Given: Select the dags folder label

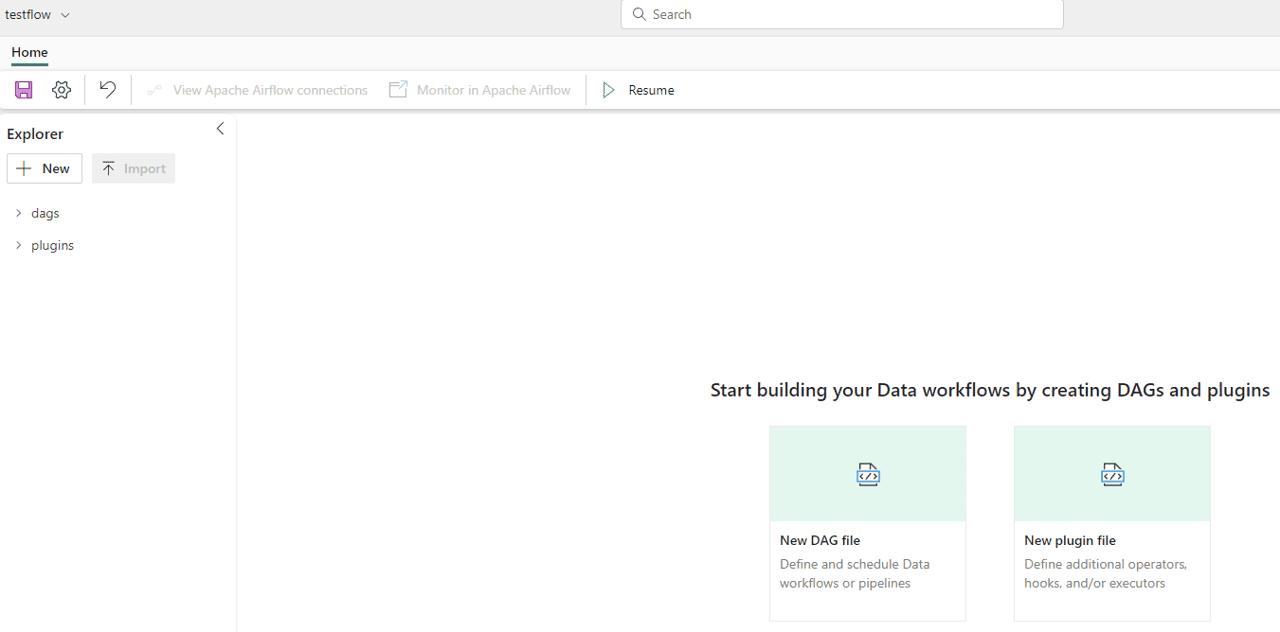Looking at the screenshot, I should 45,213.
